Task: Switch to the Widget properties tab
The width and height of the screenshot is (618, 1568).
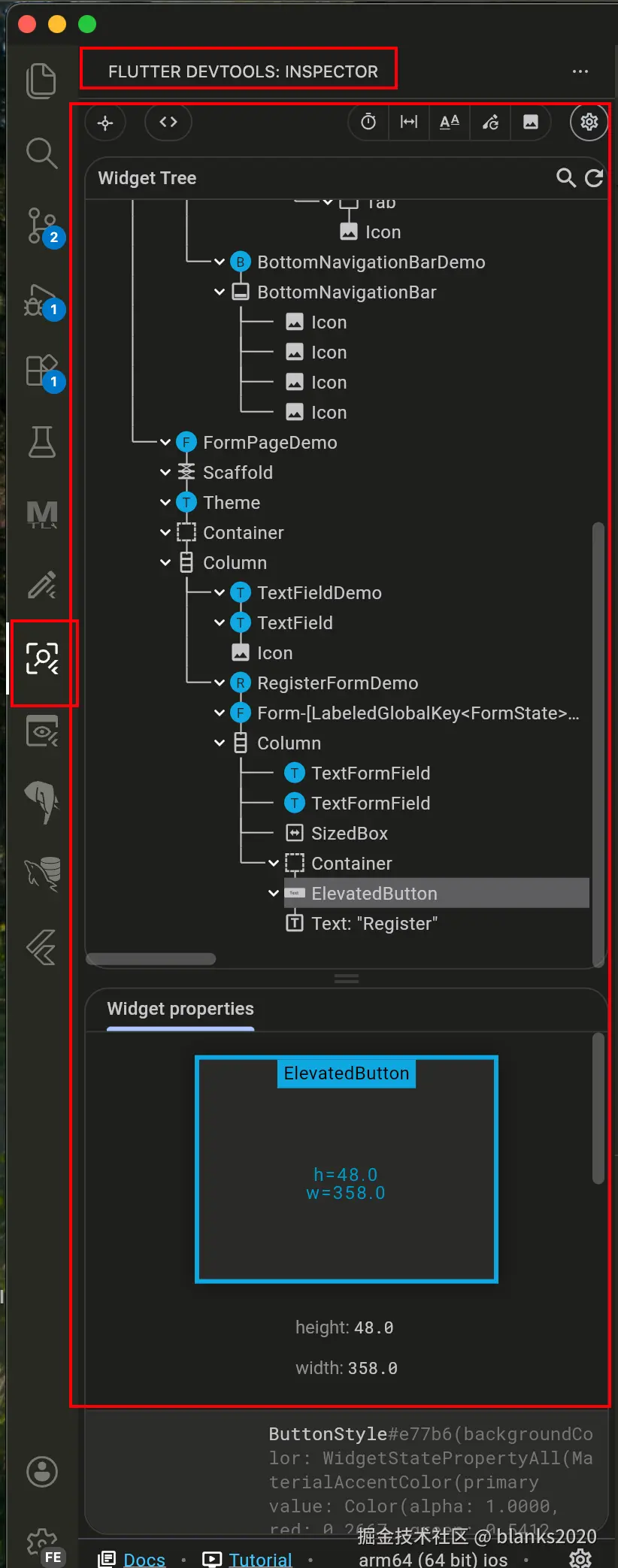Action: pyautogui.click(x=180, y=1009)
